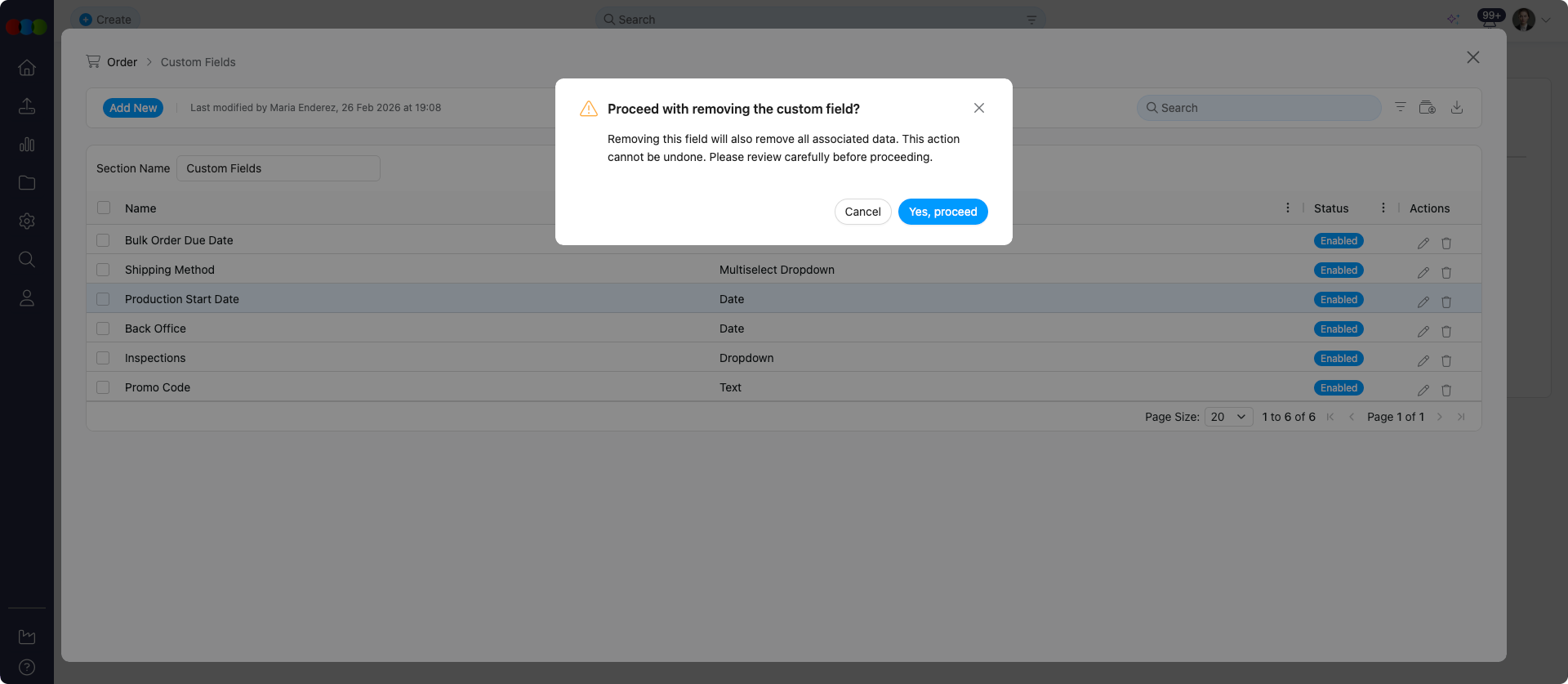The height and width of the screenshot is (684, 1568).
Task: Open the upload icon in sidebar
Action: pos(27,106)
